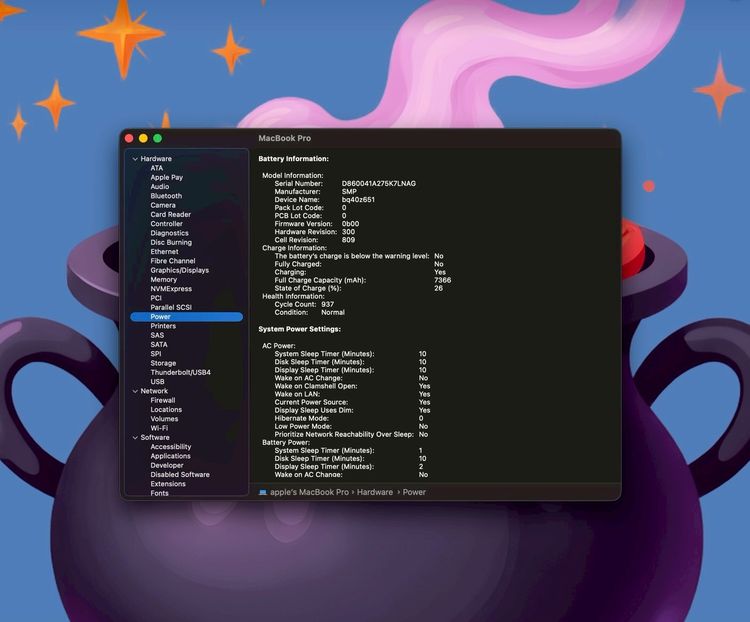This screenshot has height=622, width=750.
Task: Select Disc Burning item
Action: click(171, 242)
